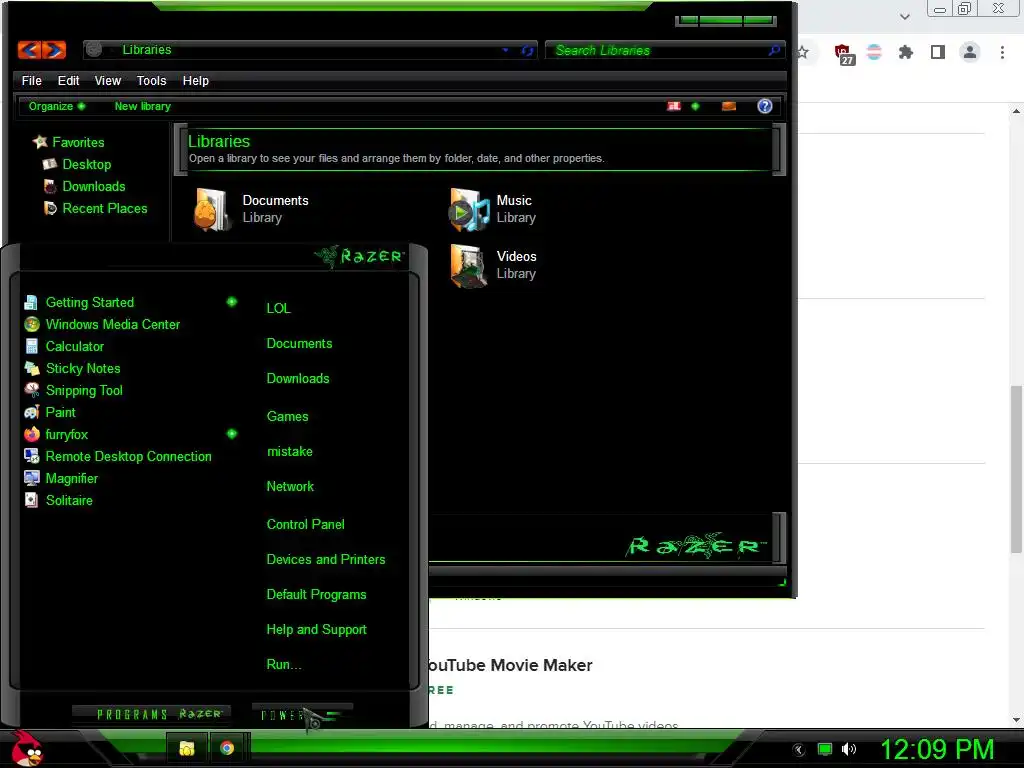The image size is (1024, 768).
Task: Open the Documents library icon
Action: (211, 209)
